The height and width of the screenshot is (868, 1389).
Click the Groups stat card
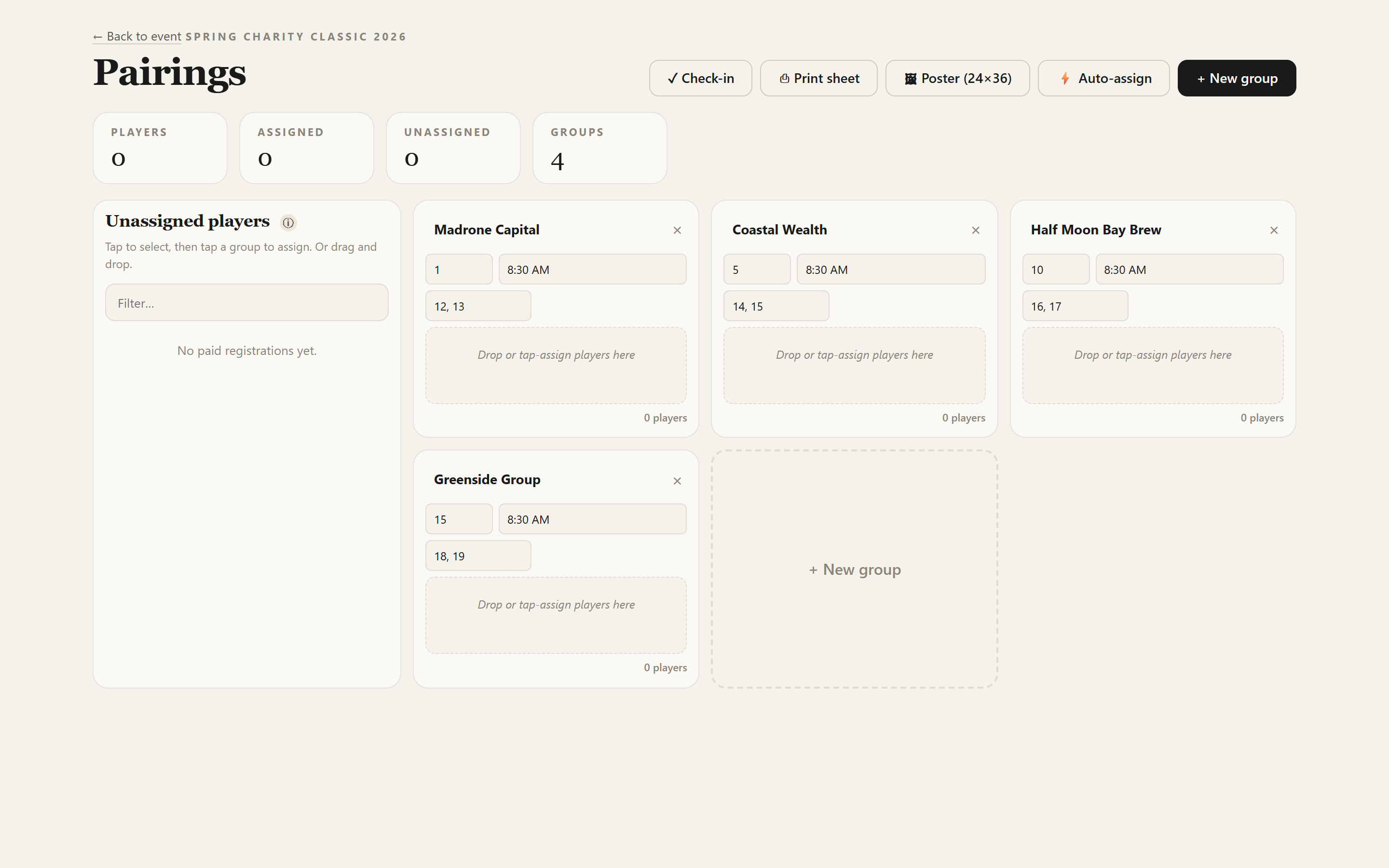[600, 148]
